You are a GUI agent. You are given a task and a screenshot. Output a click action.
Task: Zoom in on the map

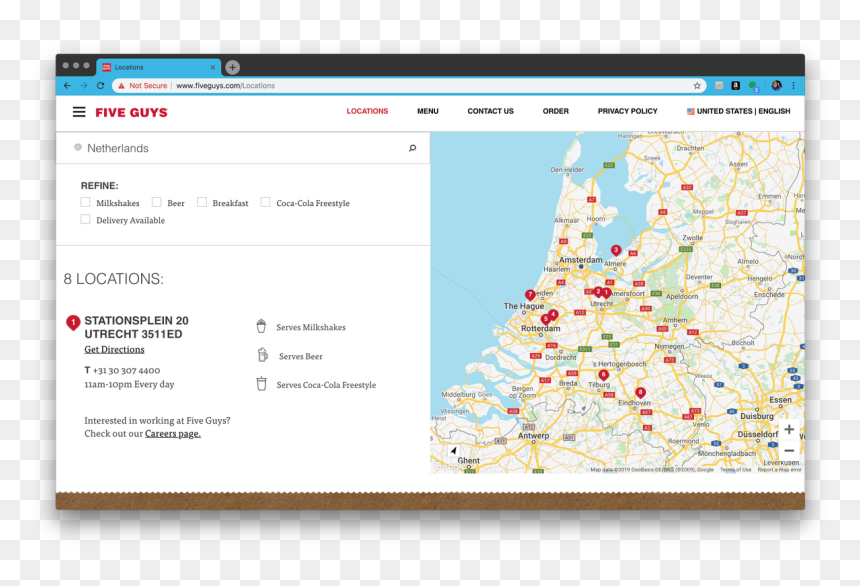click(789, 430)
